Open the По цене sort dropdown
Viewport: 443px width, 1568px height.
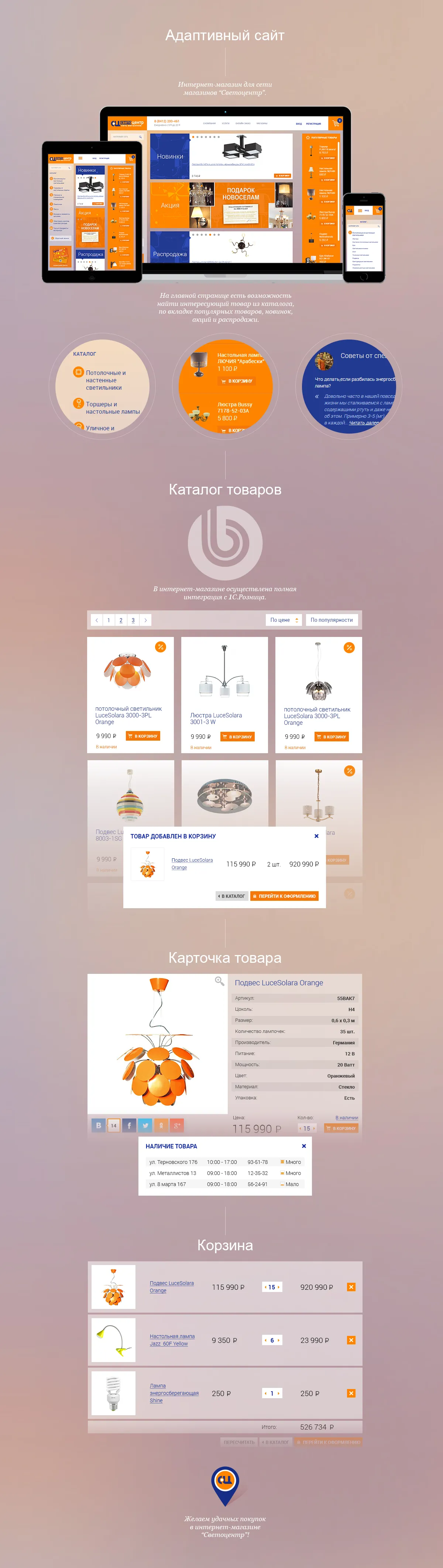284,620
